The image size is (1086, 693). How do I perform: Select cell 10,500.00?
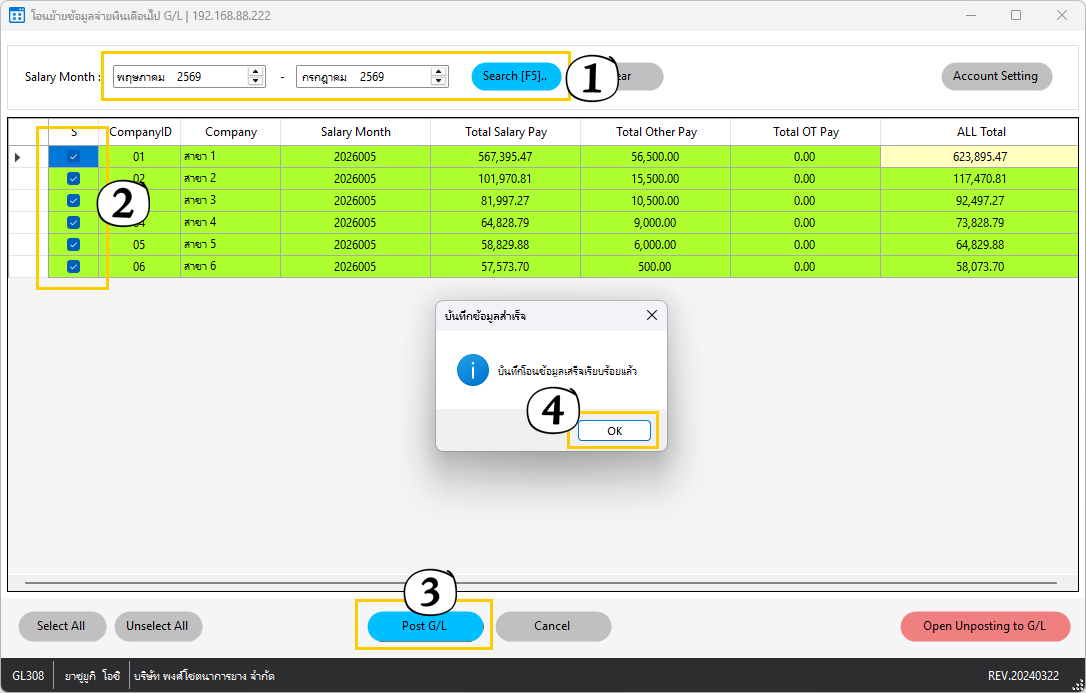click(656, 201)
